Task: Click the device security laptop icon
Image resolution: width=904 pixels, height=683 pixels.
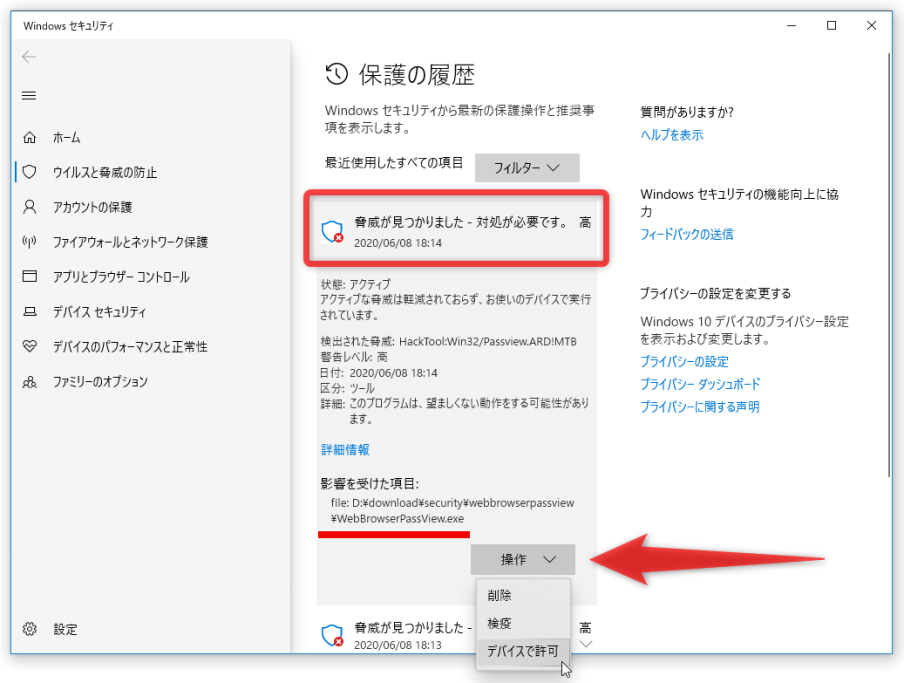Action: (29, 312)
